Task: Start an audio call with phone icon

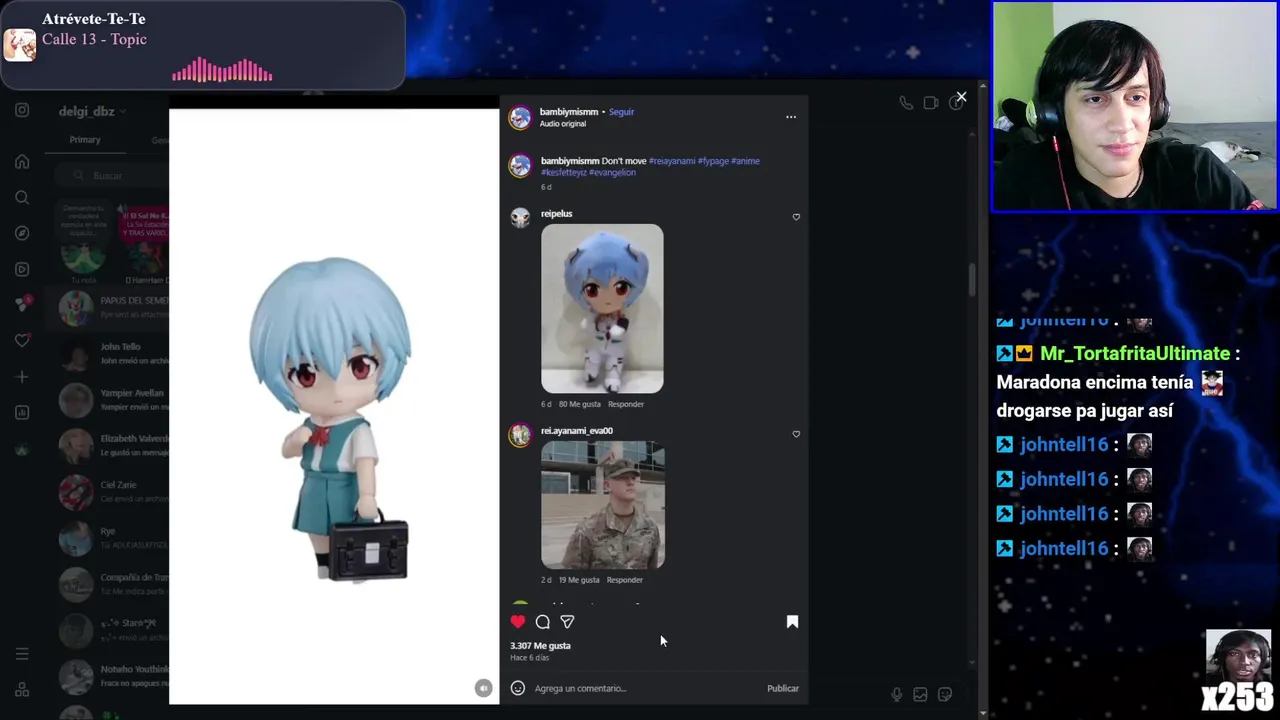Action: 906,103
